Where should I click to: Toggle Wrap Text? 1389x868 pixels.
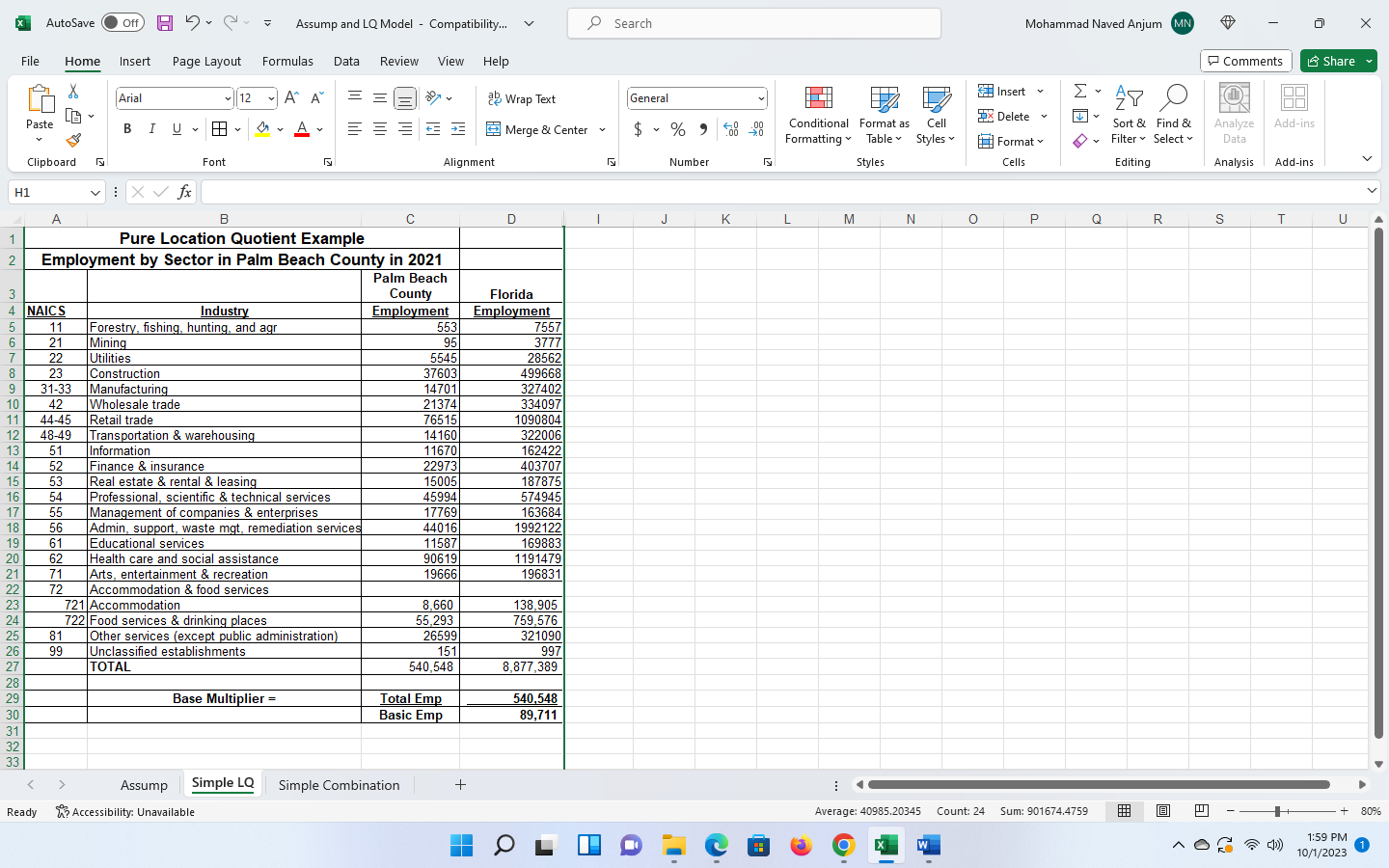(522, 98)
